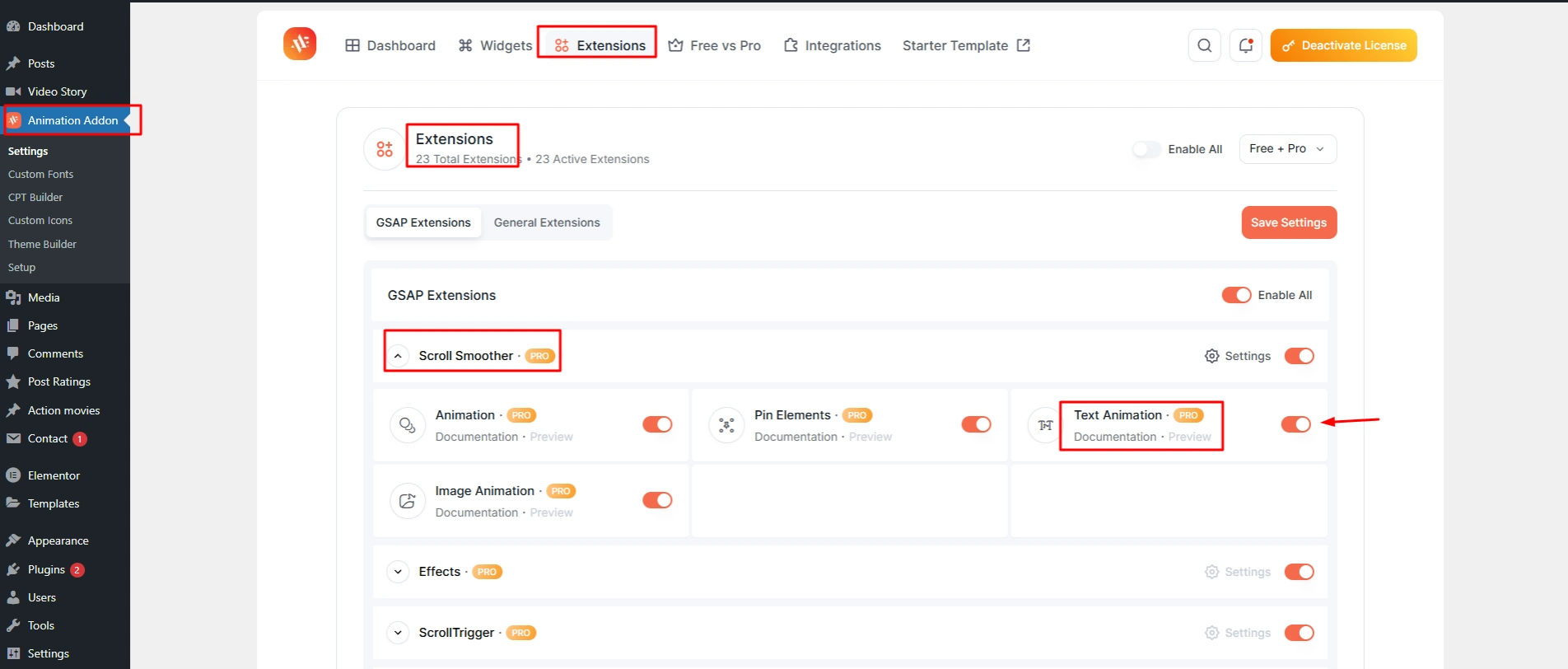Switch to GSAP Extensions tab
This screenshot has height=669, width=1568.
423,222
